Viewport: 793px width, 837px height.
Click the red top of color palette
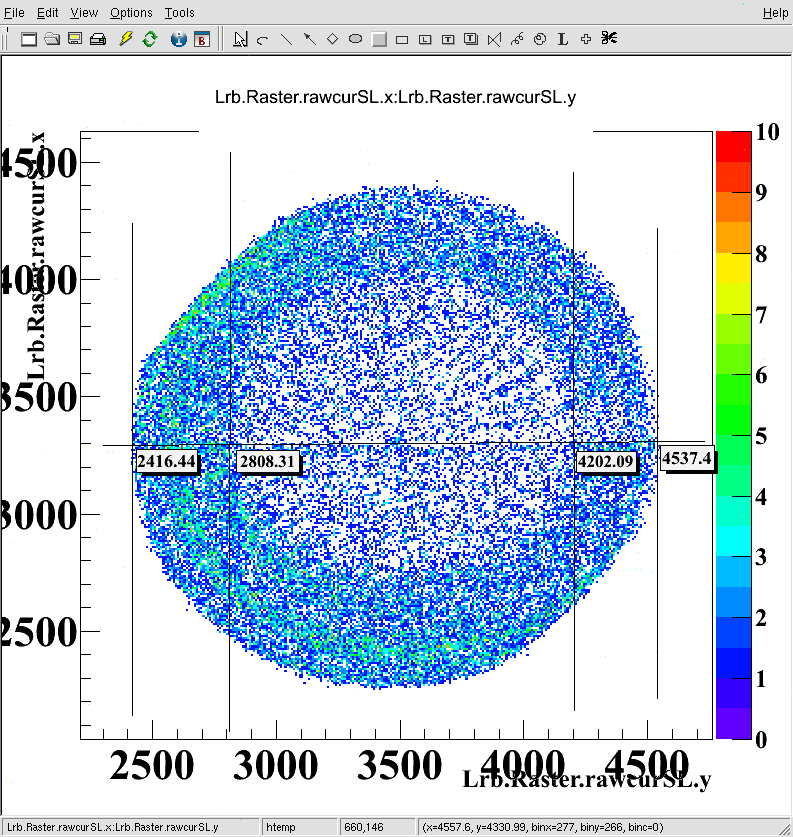(x=733, y=146)
